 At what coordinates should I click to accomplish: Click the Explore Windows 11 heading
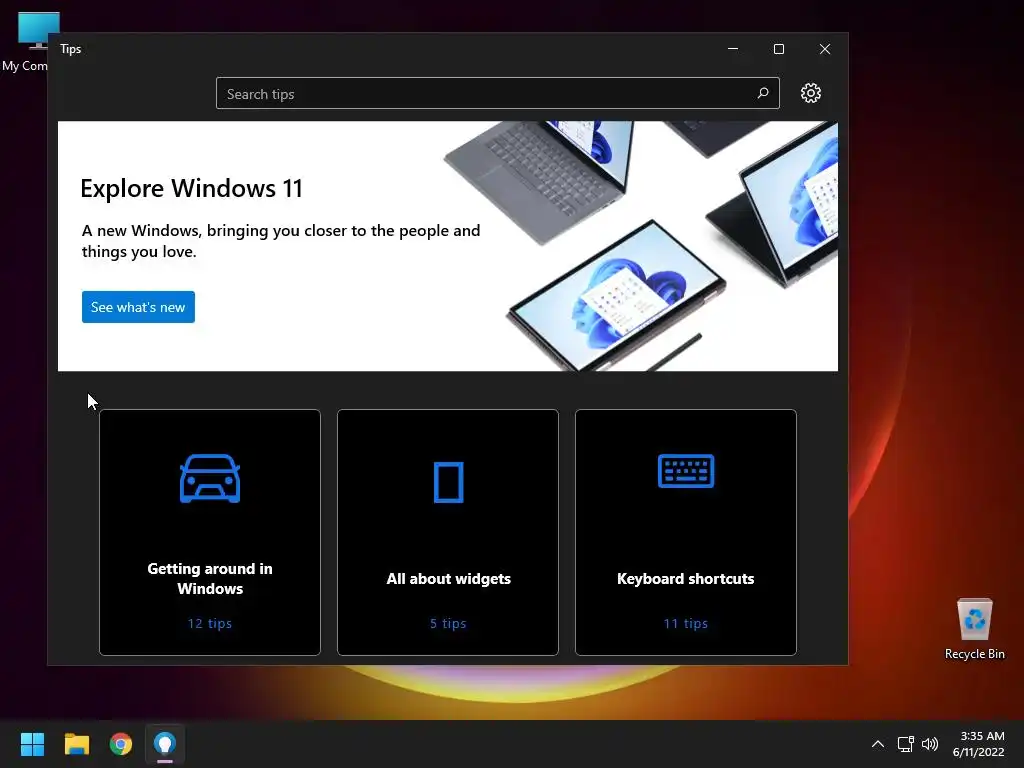point(191,189)
